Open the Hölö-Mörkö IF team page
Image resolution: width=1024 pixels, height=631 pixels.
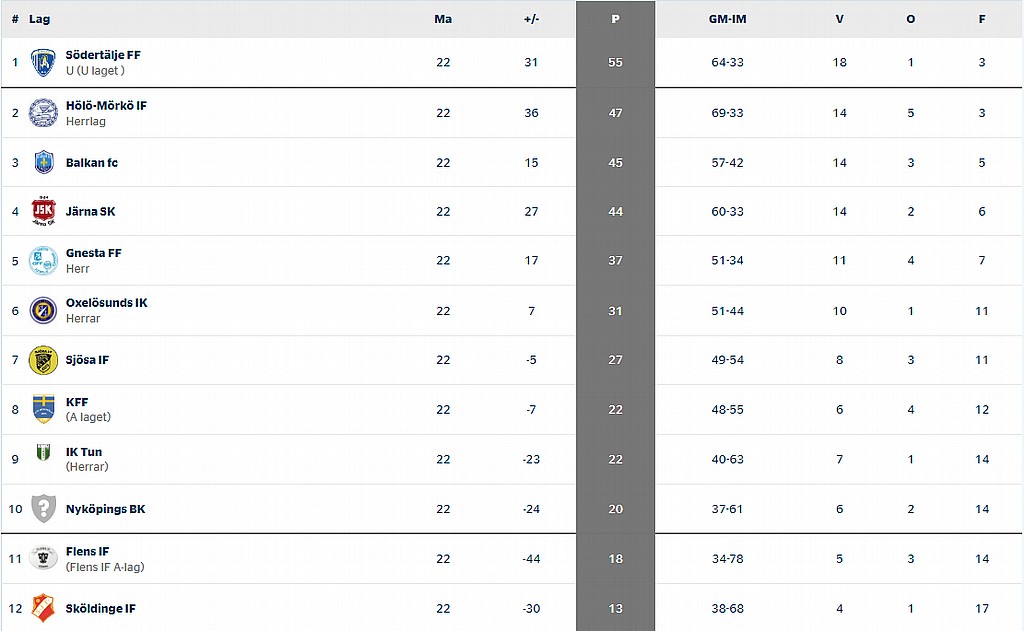(x=106, y=105)
